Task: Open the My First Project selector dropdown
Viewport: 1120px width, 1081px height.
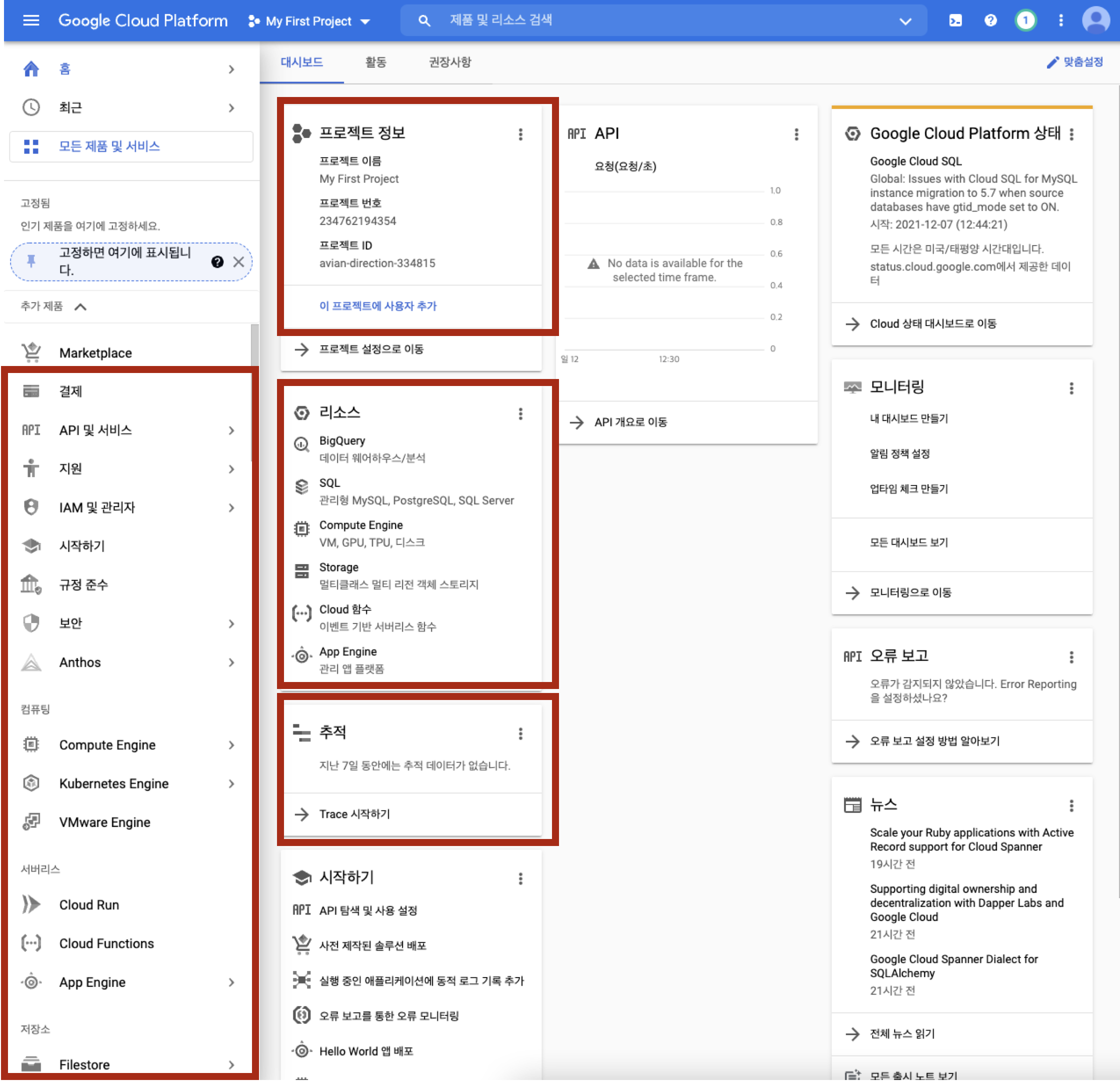Action: pyautogui.click(x=309, y=21)
